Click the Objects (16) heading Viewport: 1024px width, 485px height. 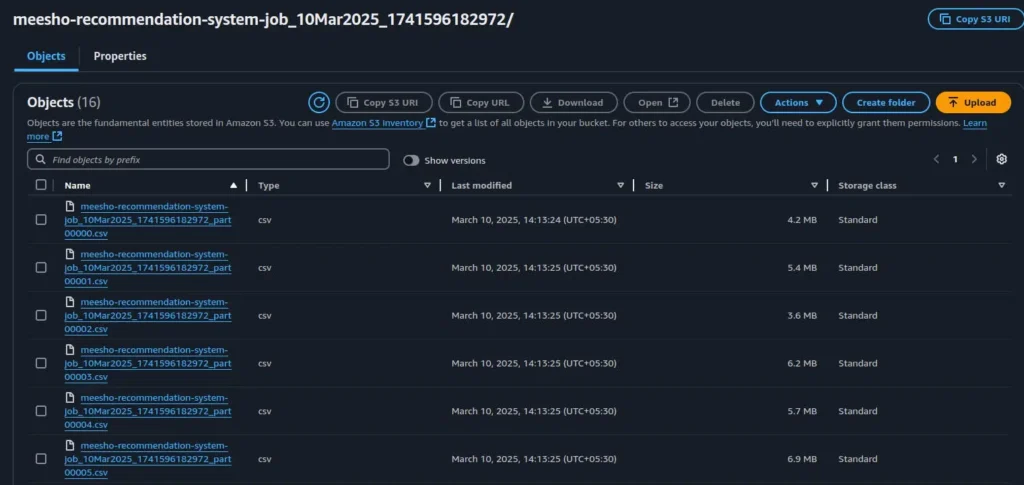click(x=64, y=102)
